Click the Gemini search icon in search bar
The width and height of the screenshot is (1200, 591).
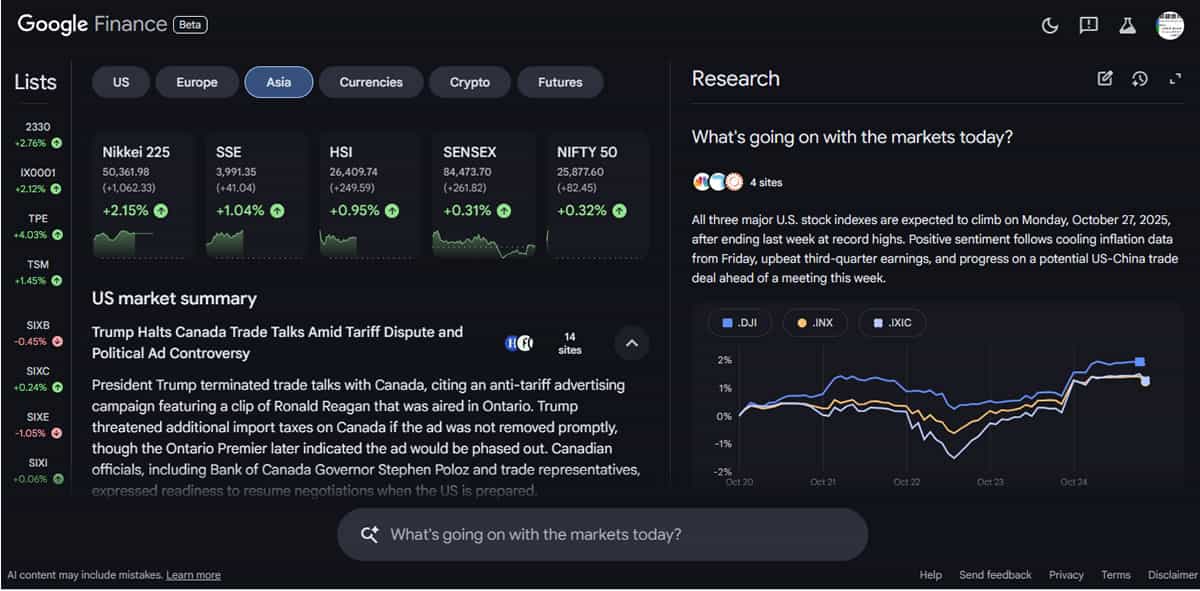coord(369,536)
